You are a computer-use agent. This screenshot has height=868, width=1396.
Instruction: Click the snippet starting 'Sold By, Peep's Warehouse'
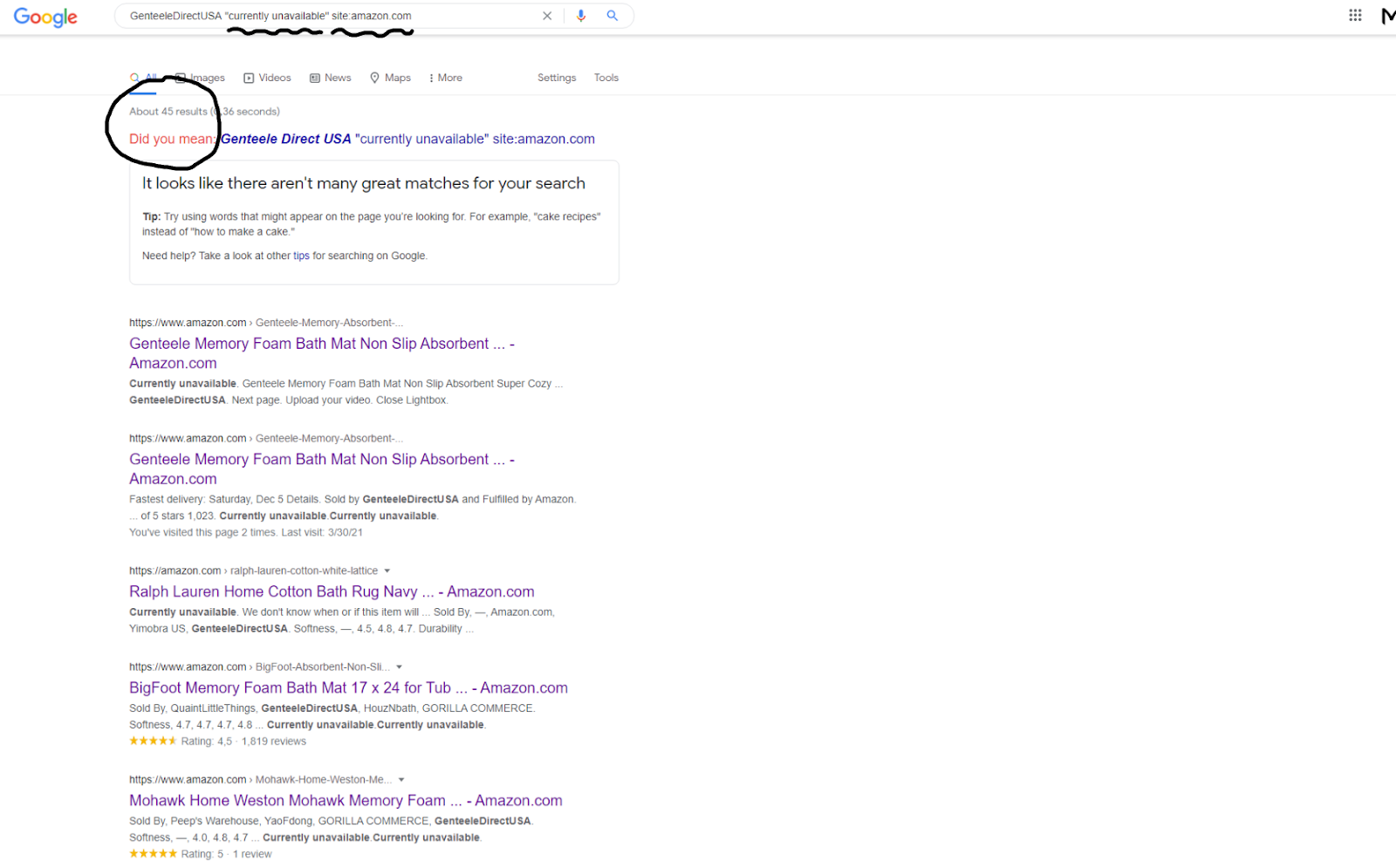(x=332, y=829)
